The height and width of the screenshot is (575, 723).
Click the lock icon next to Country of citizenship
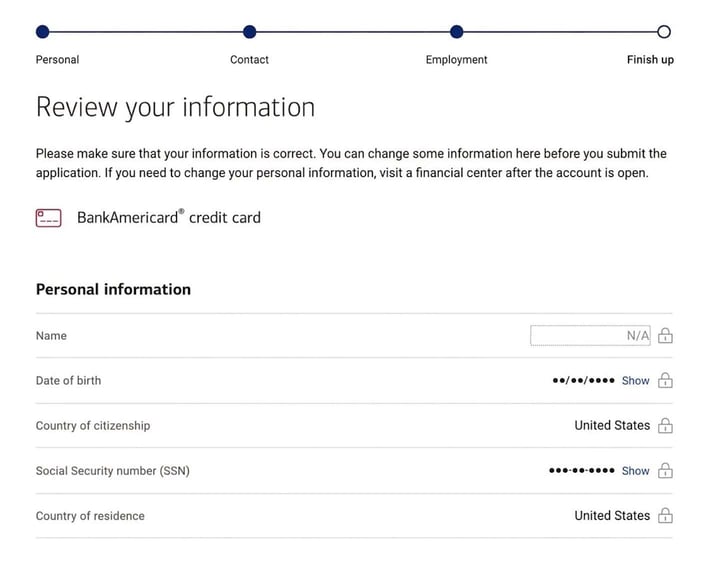click(x=665, y=425)
